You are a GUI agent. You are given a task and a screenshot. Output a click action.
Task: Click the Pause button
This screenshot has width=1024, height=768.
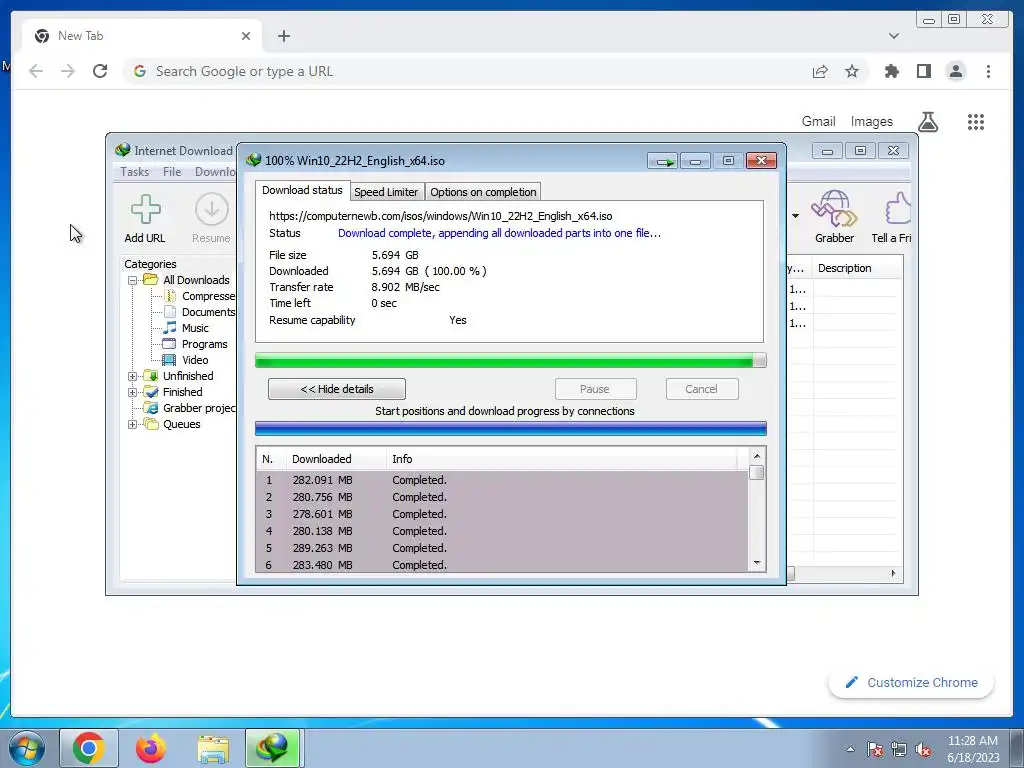click(595, 389)
